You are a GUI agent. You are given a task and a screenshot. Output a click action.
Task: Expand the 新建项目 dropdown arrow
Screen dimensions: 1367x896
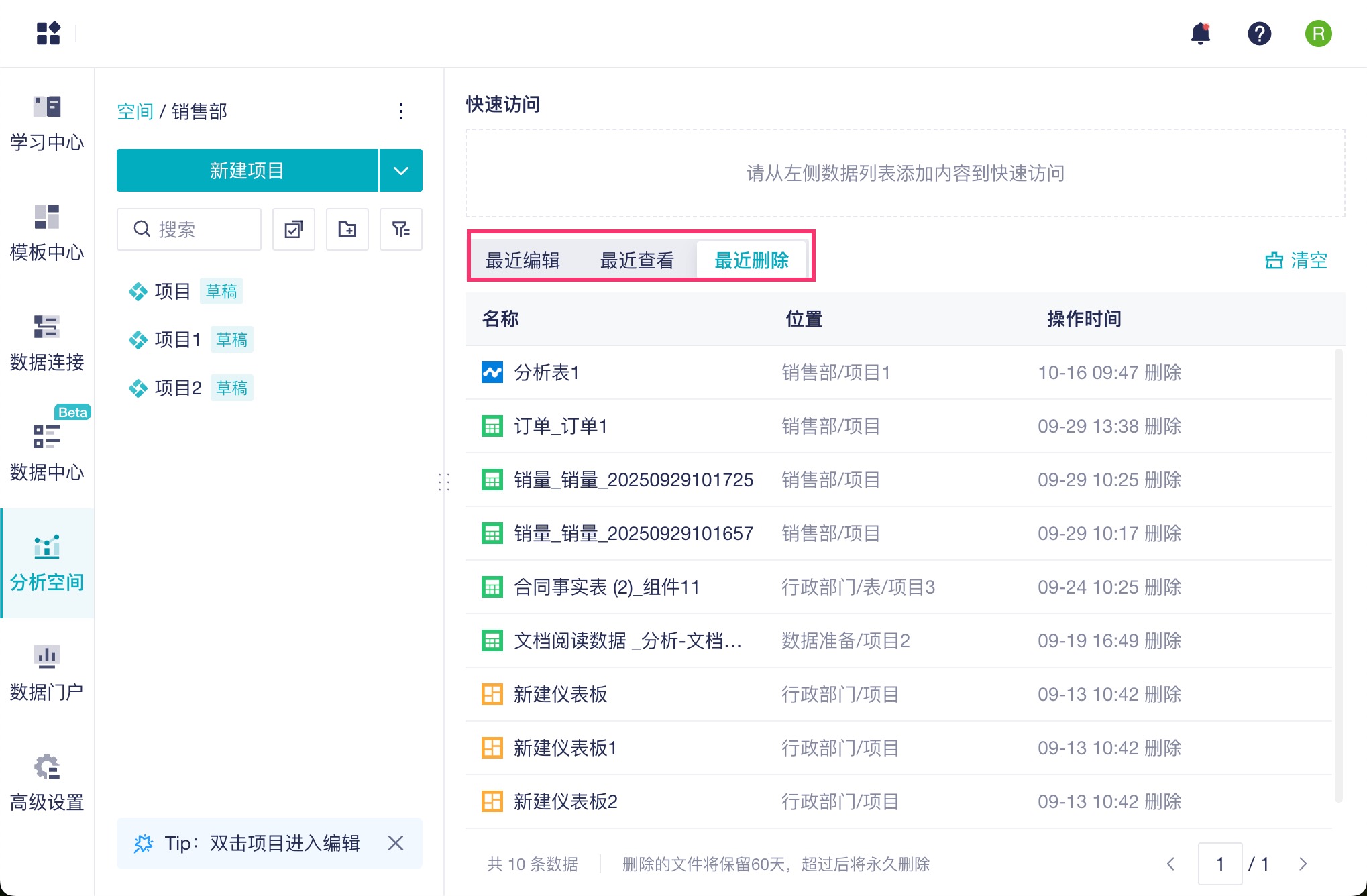pos(400,170)
